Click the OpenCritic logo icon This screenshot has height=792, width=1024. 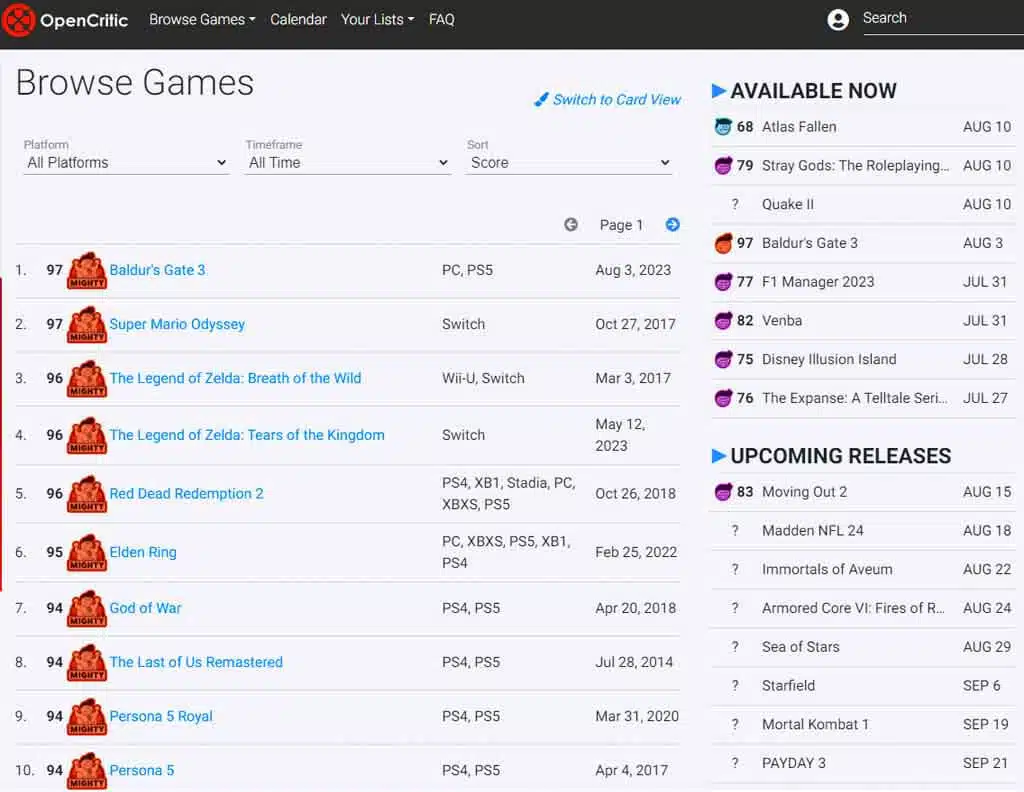click(x=19, y=20)
